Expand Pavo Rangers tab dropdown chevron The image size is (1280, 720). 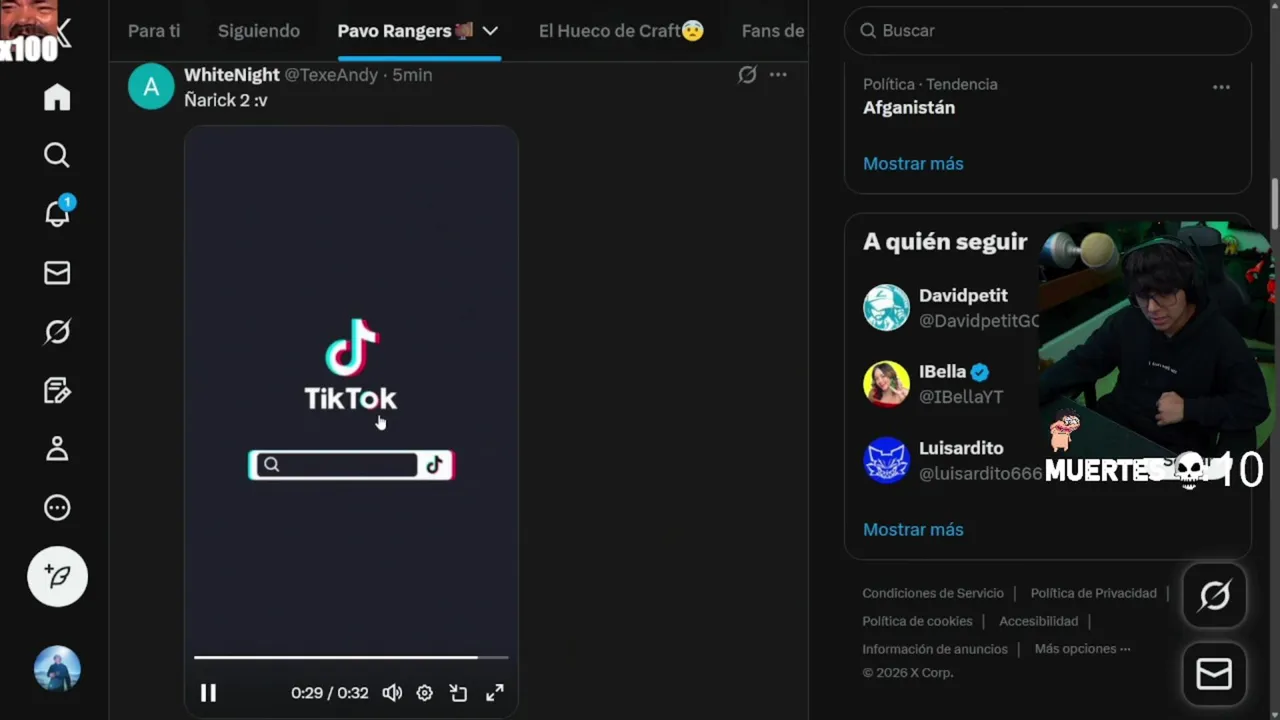coord(490,31)
